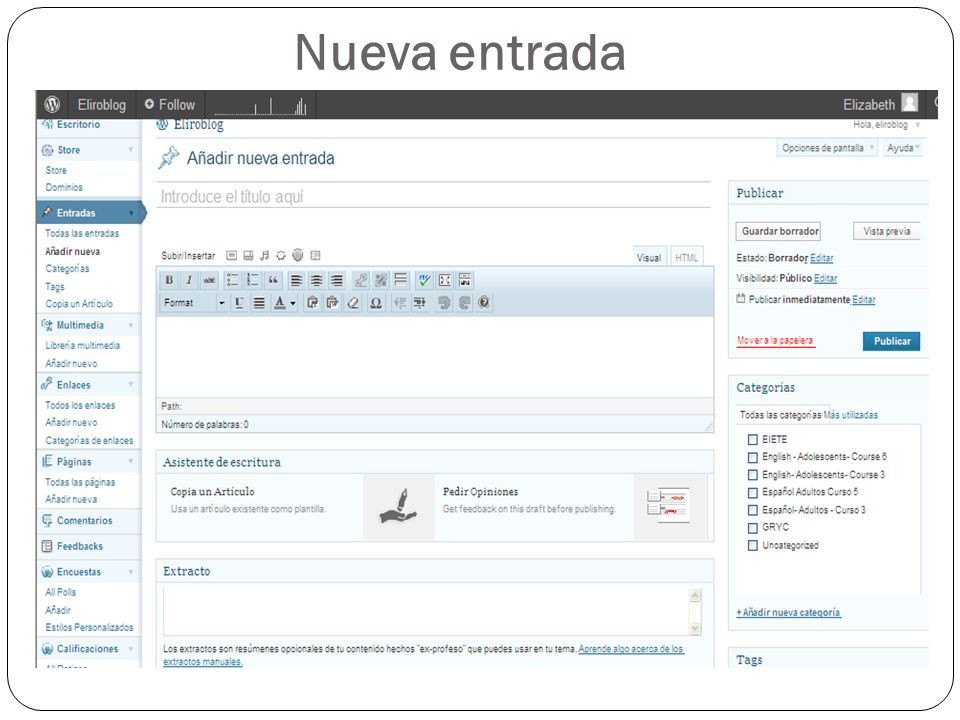The image size is (960, 720).
Task: Insert an ordered numbered list
Action: tap(253, 280)
